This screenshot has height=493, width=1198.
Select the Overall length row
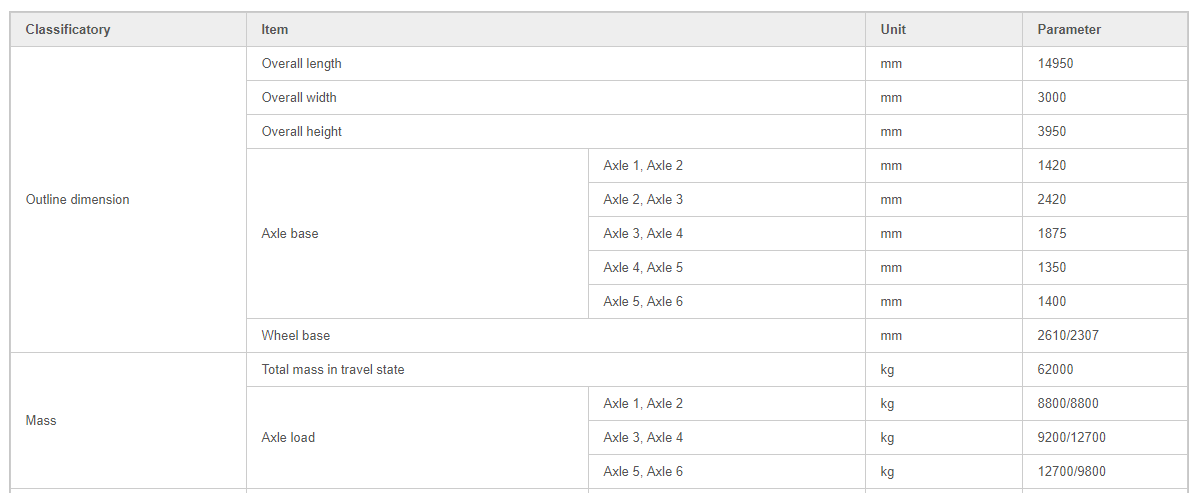click(717, 63)
